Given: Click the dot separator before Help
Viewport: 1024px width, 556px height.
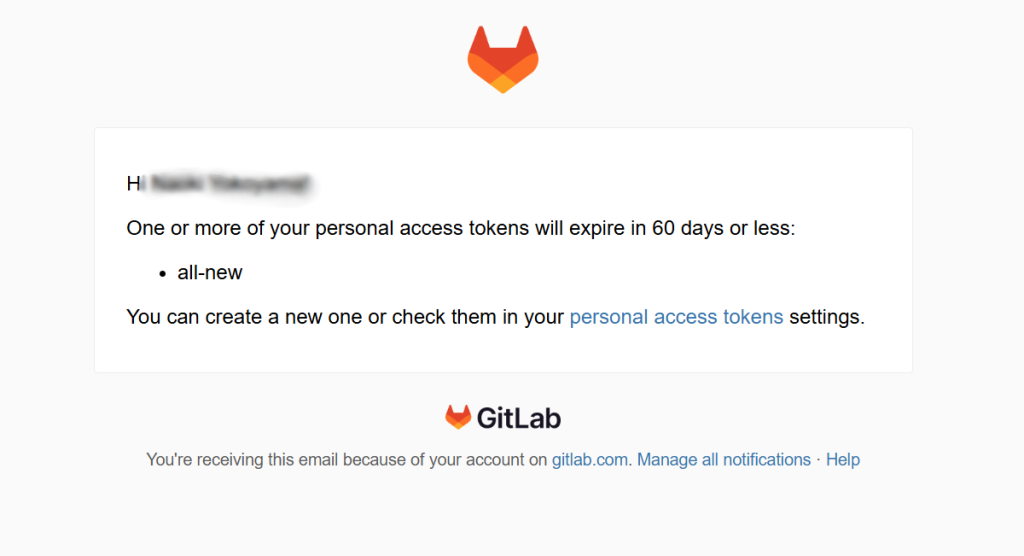Looking at the screenshot, I should pyautogui.click(x=818, y=459).
